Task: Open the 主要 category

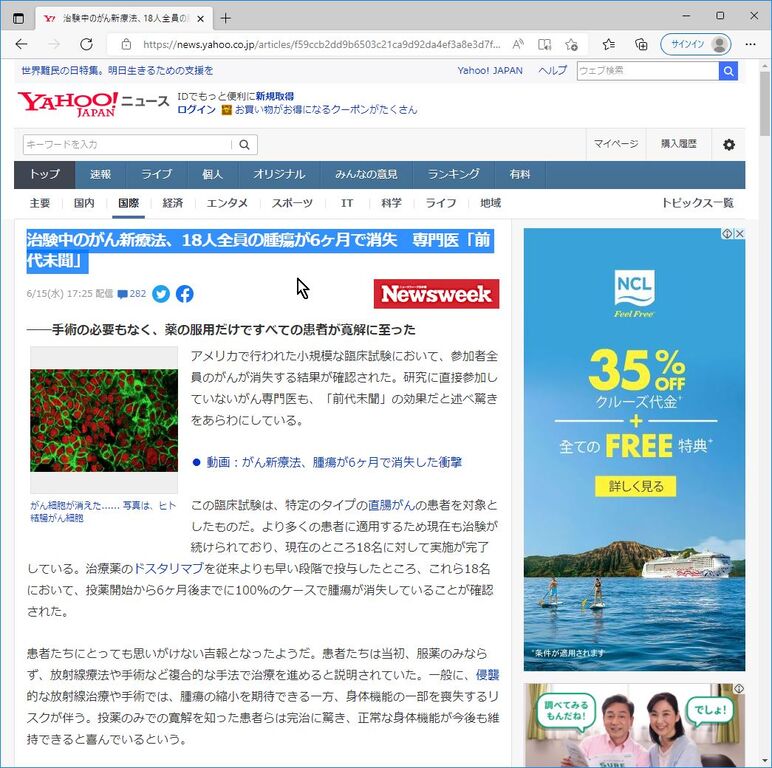Action: tap(40, 203)
